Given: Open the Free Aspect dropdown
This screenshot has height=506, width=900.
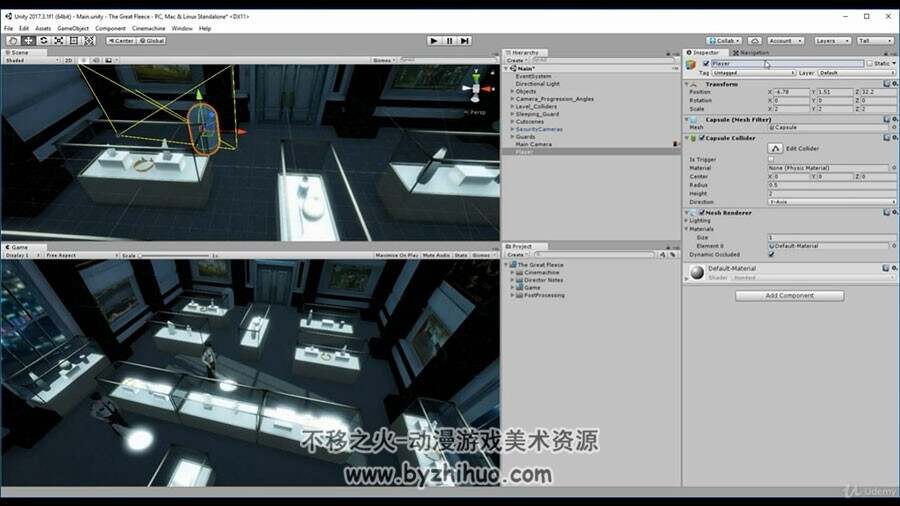Looking at the screenshot, I should tap(81, 255).
